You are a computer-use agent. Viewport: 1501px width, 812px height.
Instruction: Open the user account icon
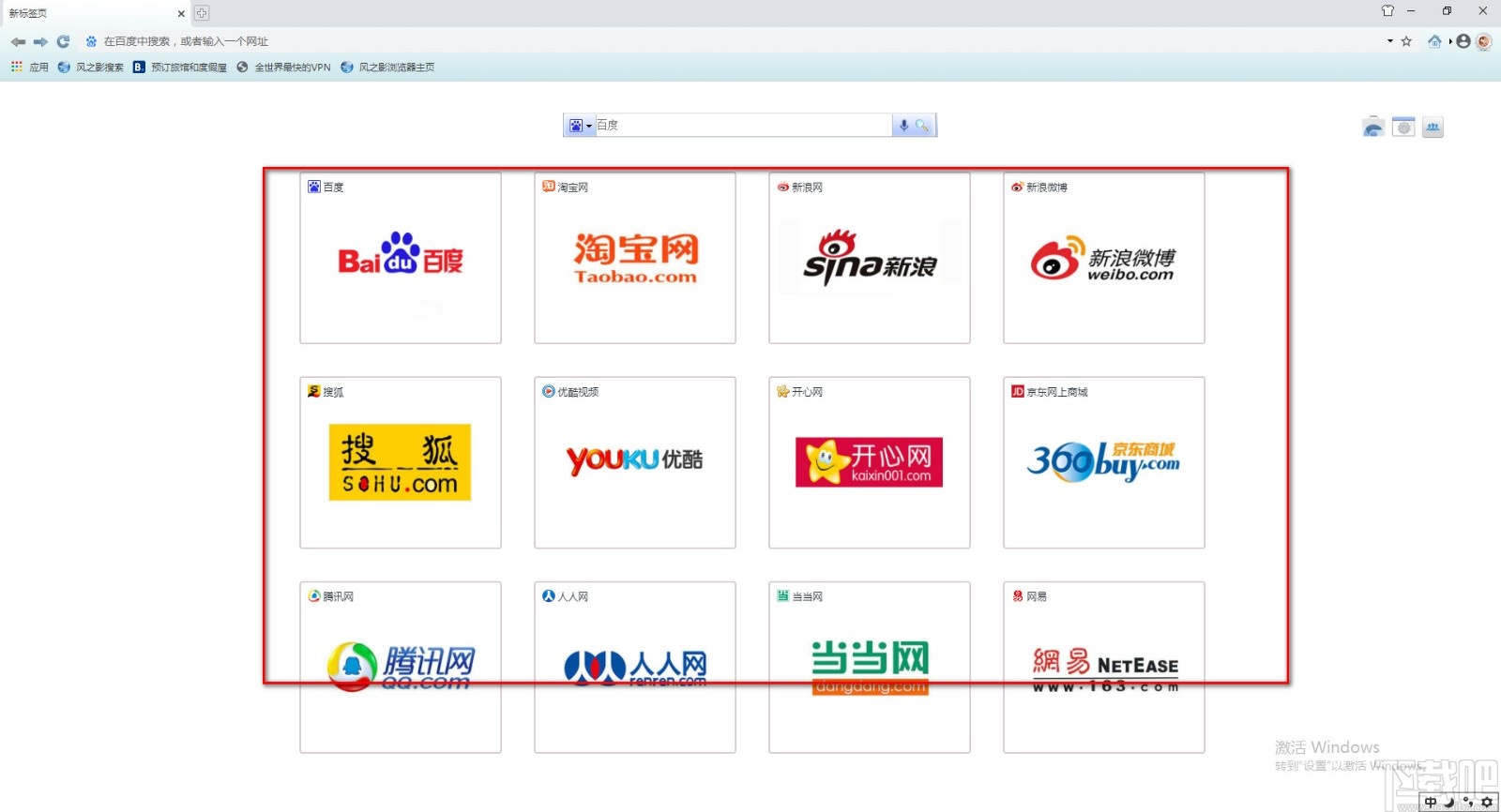(1463, 41)
